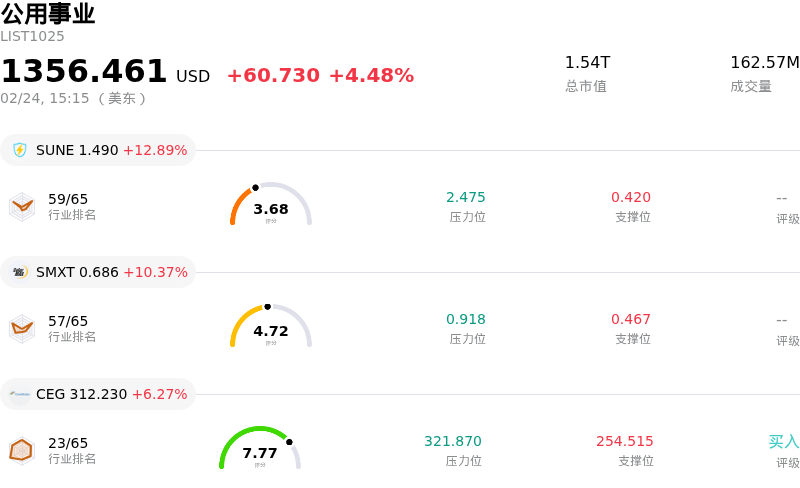The image size is (800, 488).
Task: Click SUNE's radar chart ranking icon
Action: [x=22, y=206]
